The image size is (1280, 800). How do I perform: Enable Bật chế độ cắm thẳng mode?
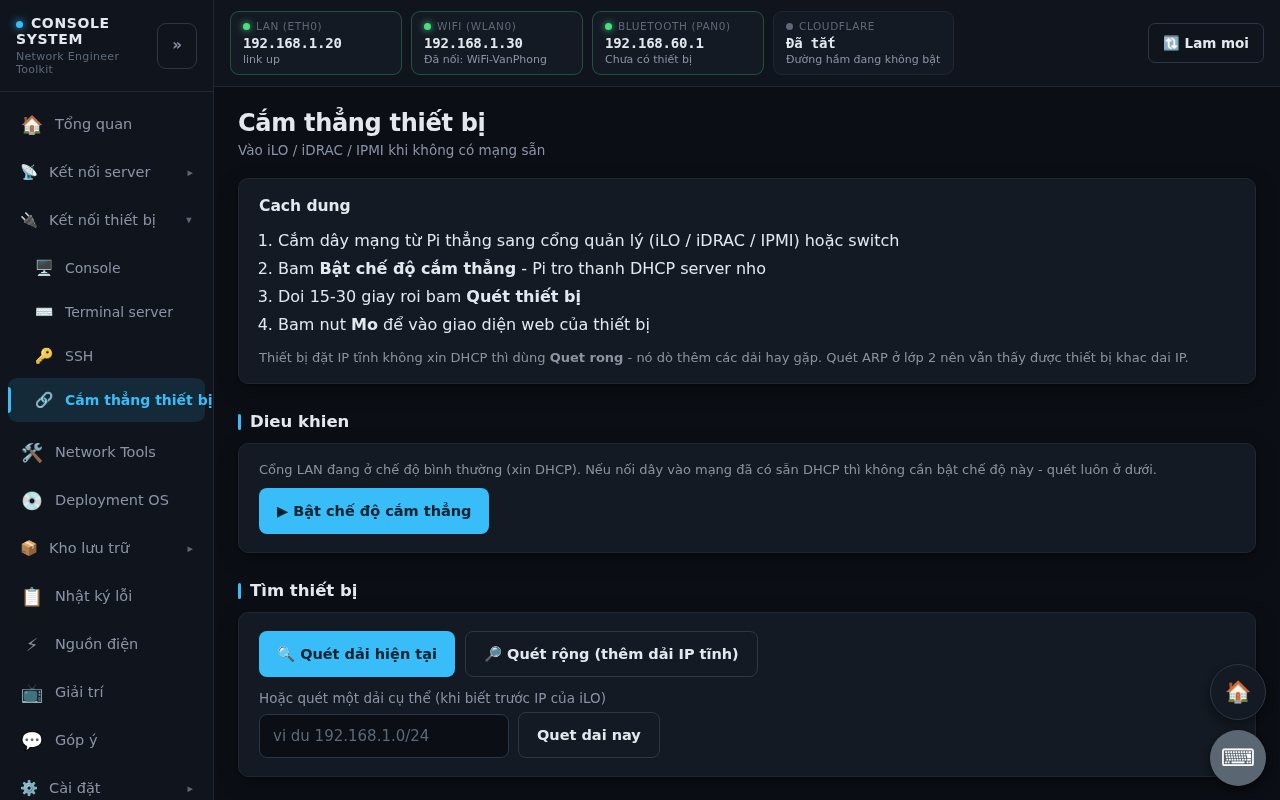click(x=374, y=511)
